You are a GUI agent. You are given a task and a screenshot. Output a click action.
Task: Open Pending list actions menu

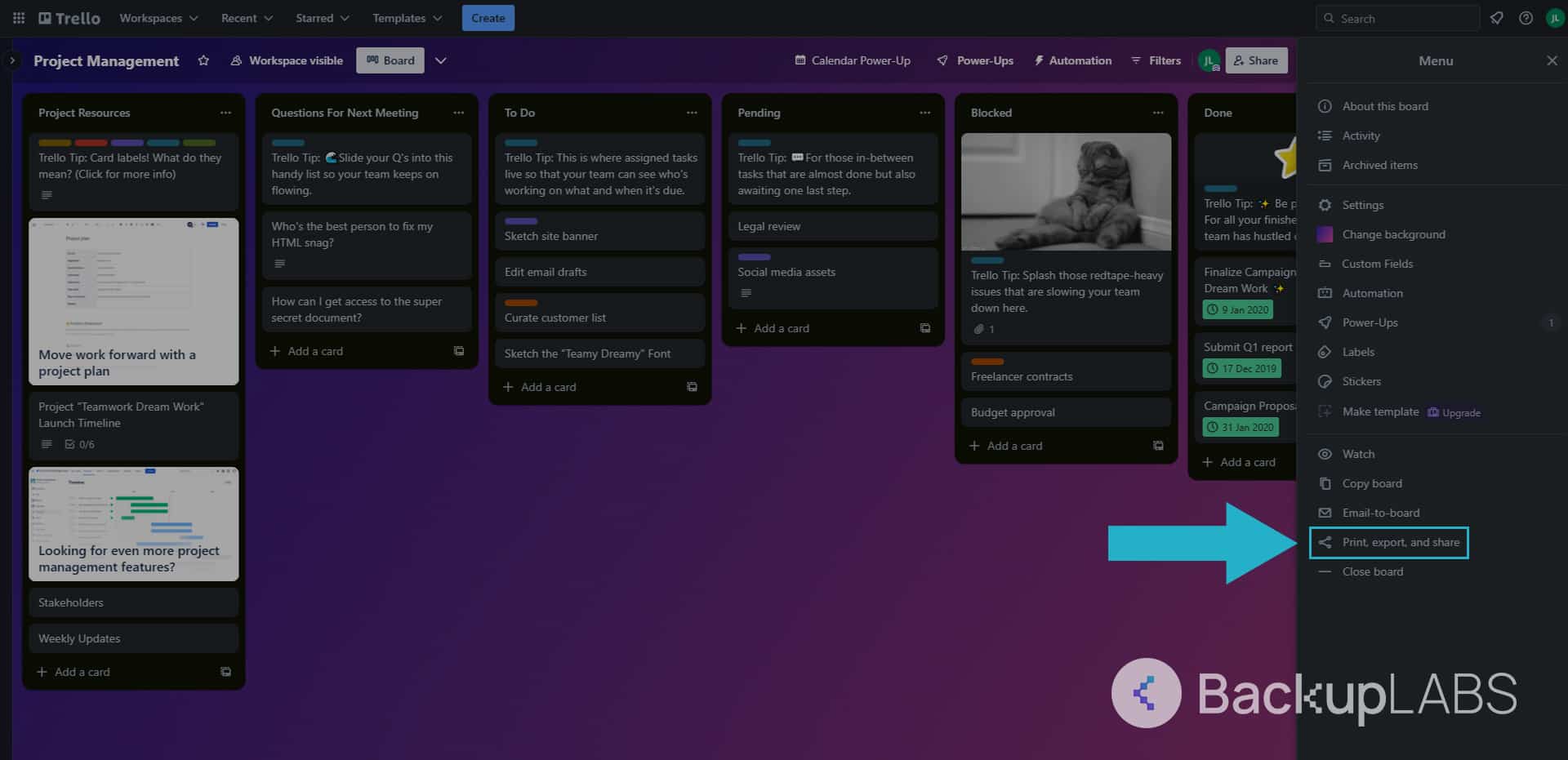pyautogui.click(x=924, y=113)
